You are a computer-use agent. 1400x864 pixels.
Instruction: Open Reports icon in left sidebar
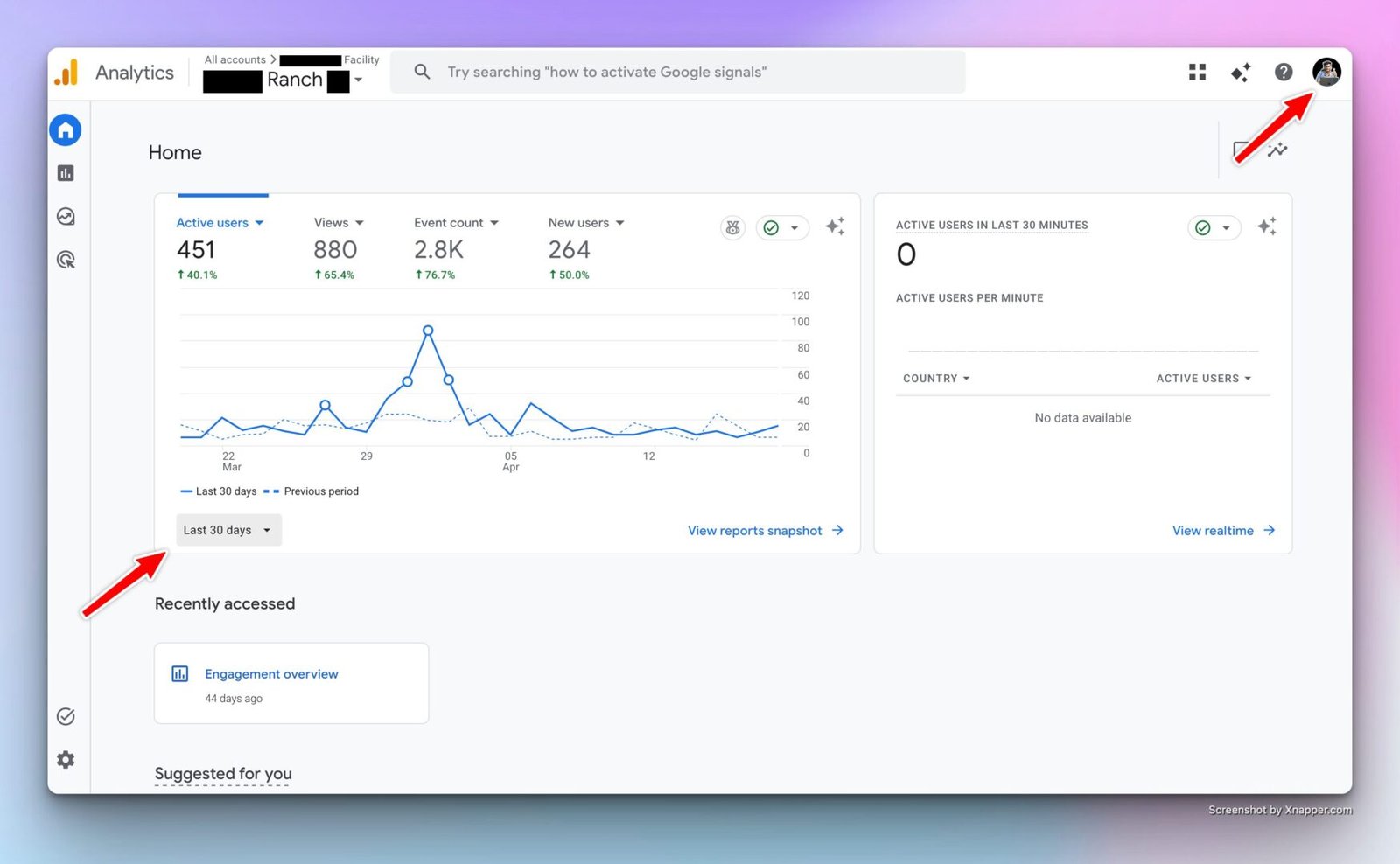tap(66, 173)
